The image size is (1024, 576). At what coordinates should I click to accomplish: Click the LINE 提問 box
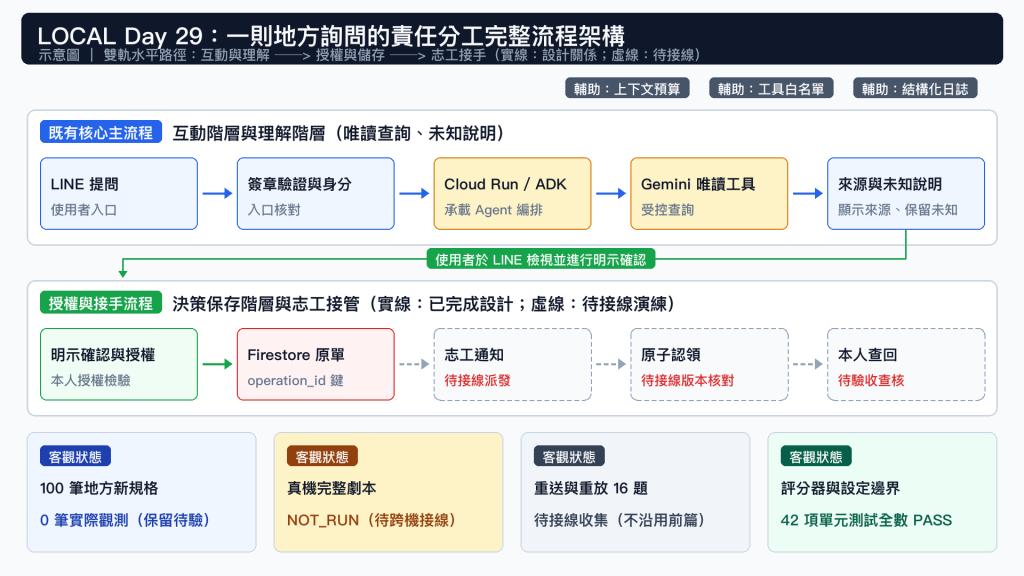(119, 193)
